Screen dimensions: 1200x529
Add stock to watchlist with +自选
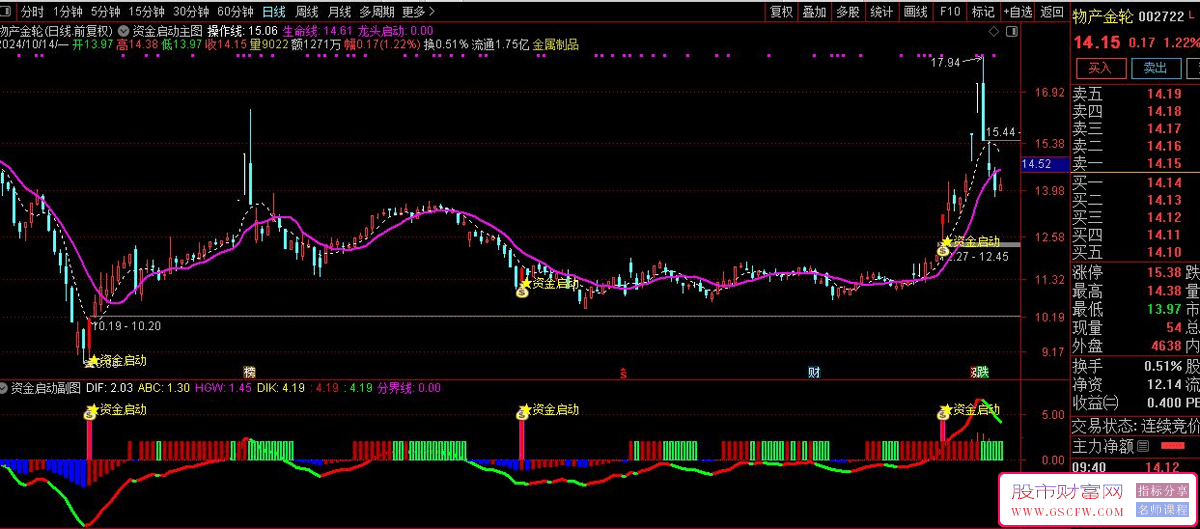pos(1016,12)
